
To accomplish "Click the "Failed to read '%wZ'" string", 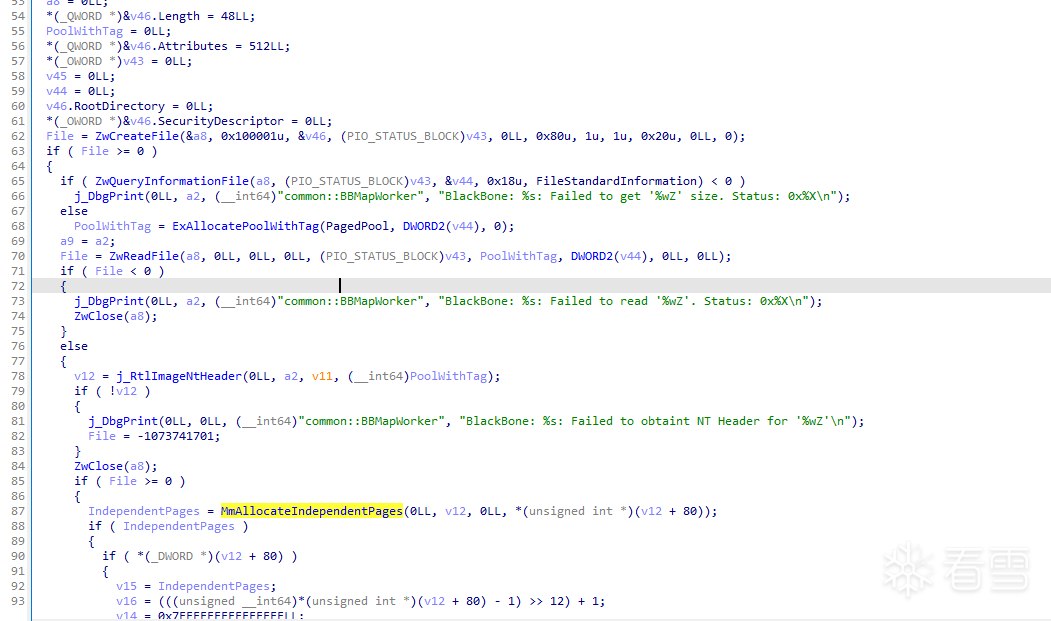I will pos(632,301).
